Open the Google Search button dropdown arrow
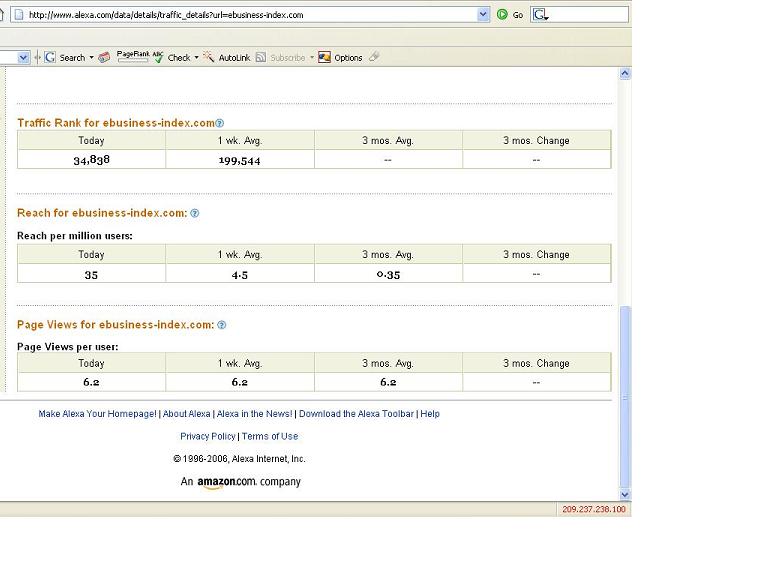 92,57
